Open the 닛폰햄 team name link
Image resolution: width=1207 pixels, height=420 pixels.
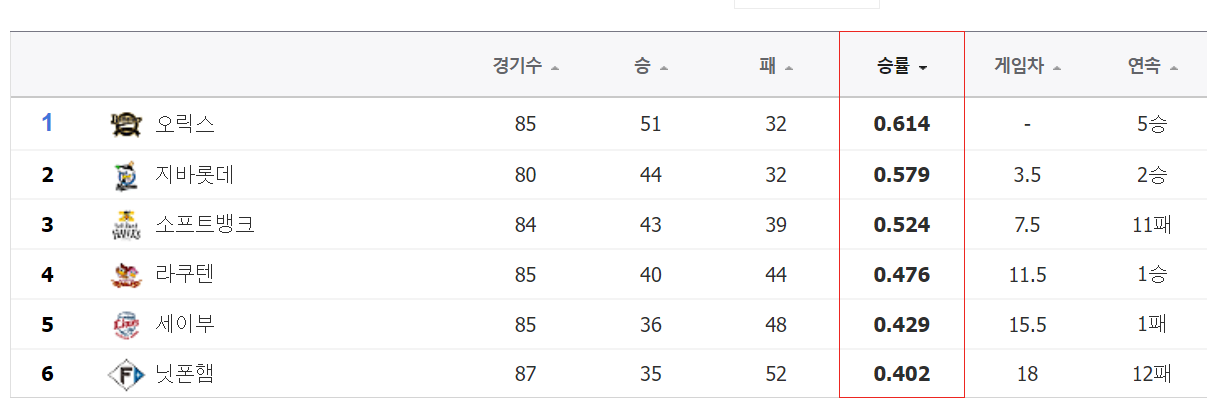point(185,374)
